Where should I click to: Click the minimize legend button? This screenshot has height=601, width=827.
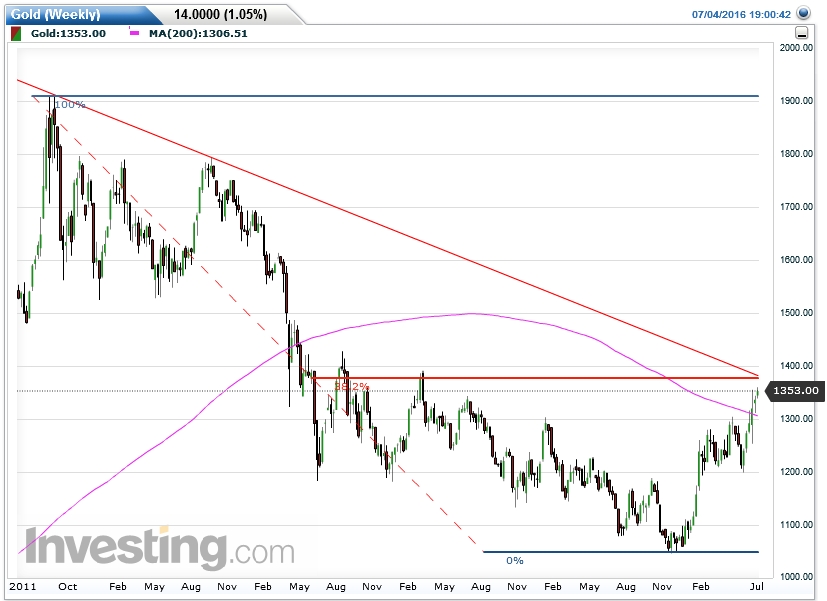coord(802,33)
